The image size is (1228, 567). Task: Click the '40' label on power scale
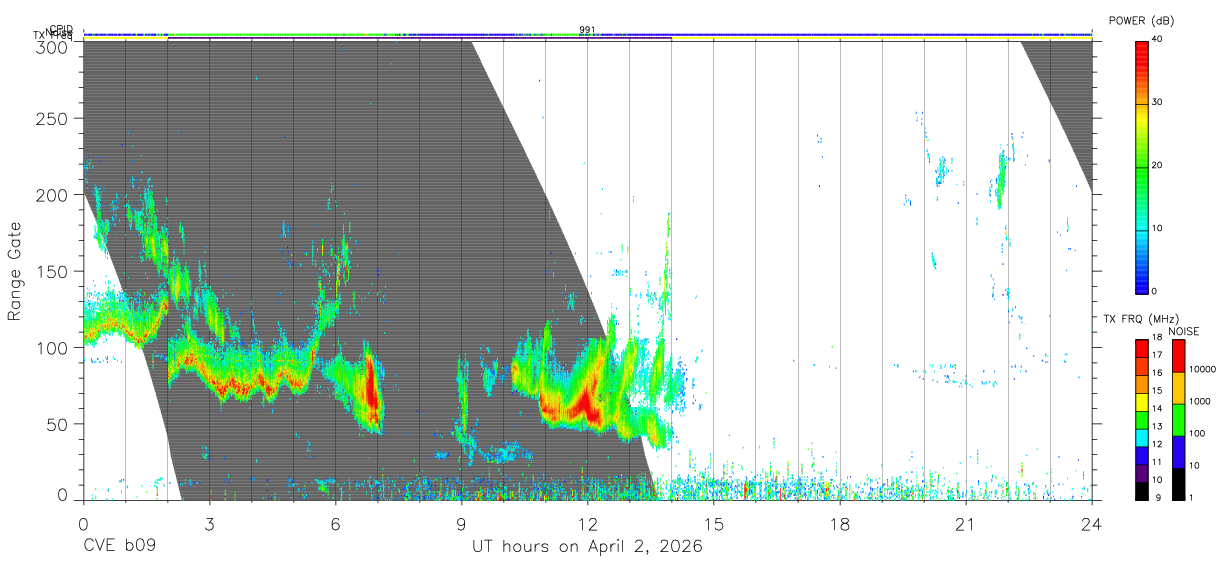pyautogui.click(x=1157, y=40)
